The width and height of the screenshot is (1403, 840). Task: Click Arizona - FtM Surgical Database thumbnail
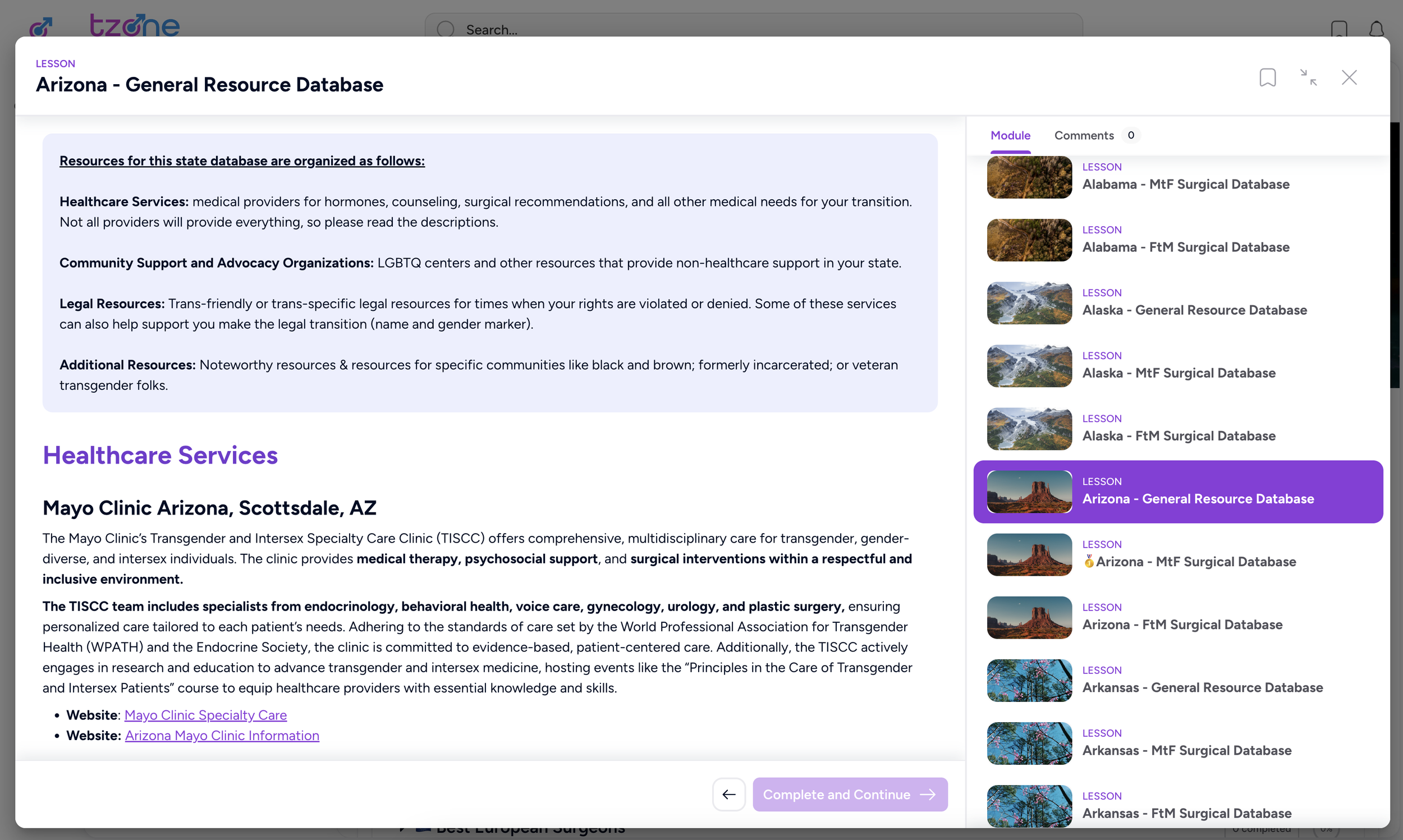coord(1029,618)
